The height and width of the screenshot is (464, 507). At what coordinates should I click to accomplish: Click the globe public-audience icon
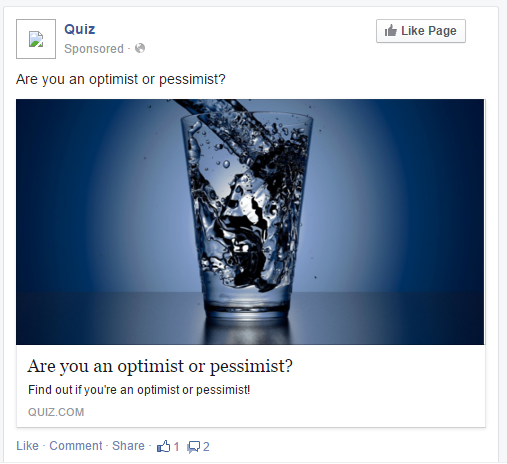click(x=140, y=48)
